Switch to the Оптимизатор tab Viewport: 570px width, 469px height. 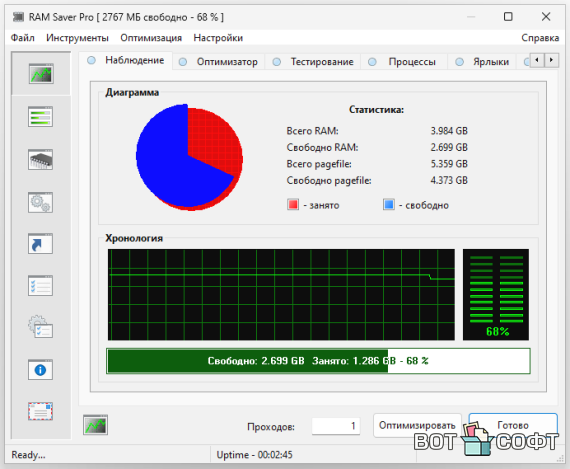pos(219,62)
